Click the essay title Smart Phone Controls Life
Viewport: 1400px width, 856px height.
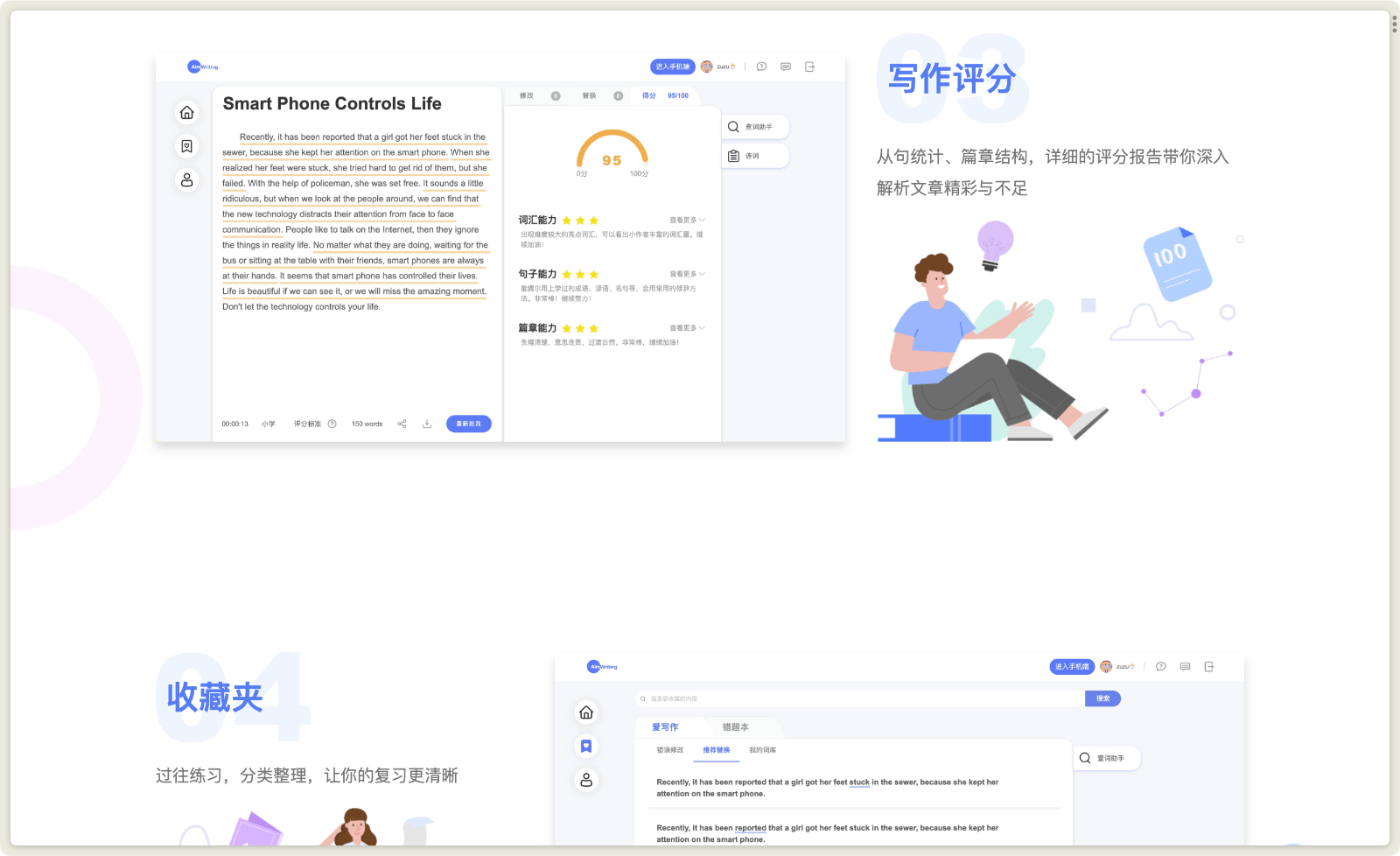click(332, 103)
